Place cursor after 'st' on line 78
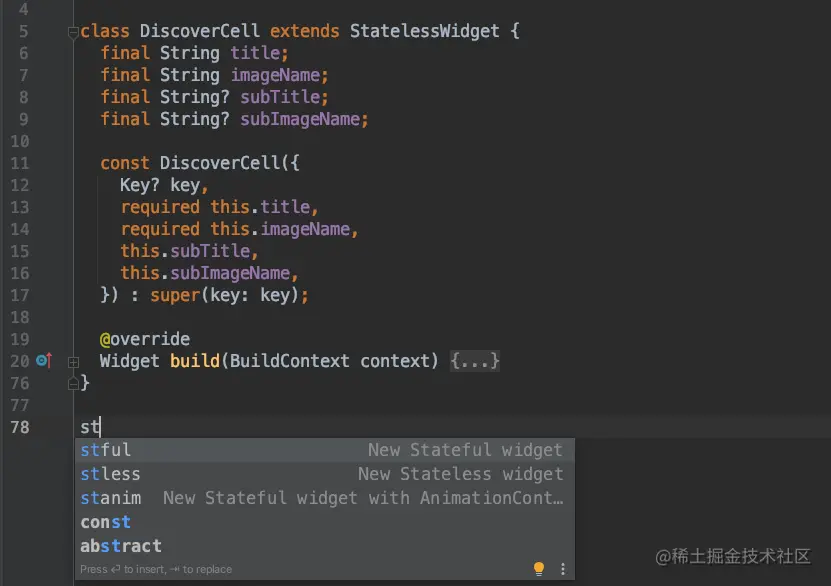Screen dimensions: 831x586 (x=100, y=427)
